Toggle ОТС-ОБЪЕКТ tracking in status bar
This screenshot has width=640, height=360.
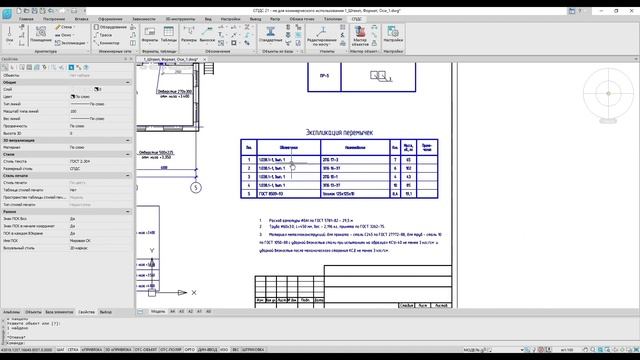(146, 350)
